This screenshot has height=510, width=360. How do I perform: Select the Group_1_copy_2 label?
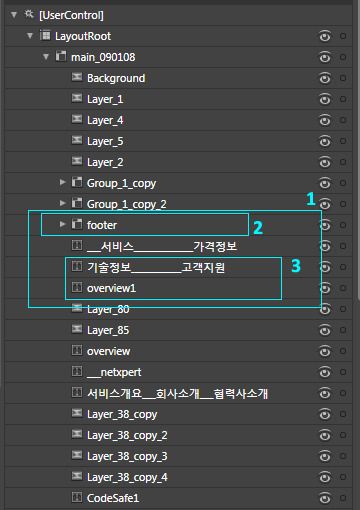pos(127,204)
